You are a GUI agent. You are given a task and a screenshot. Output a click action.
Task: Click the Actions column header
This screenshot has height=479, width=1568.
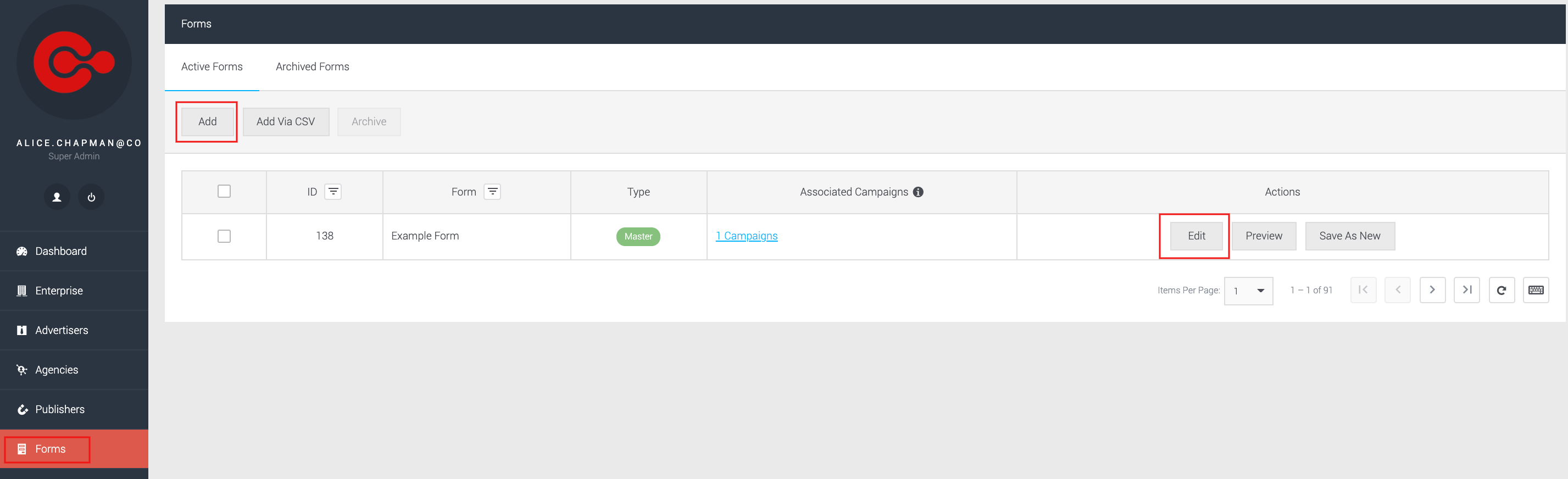pyautogui.click(x=1282, y=192)
